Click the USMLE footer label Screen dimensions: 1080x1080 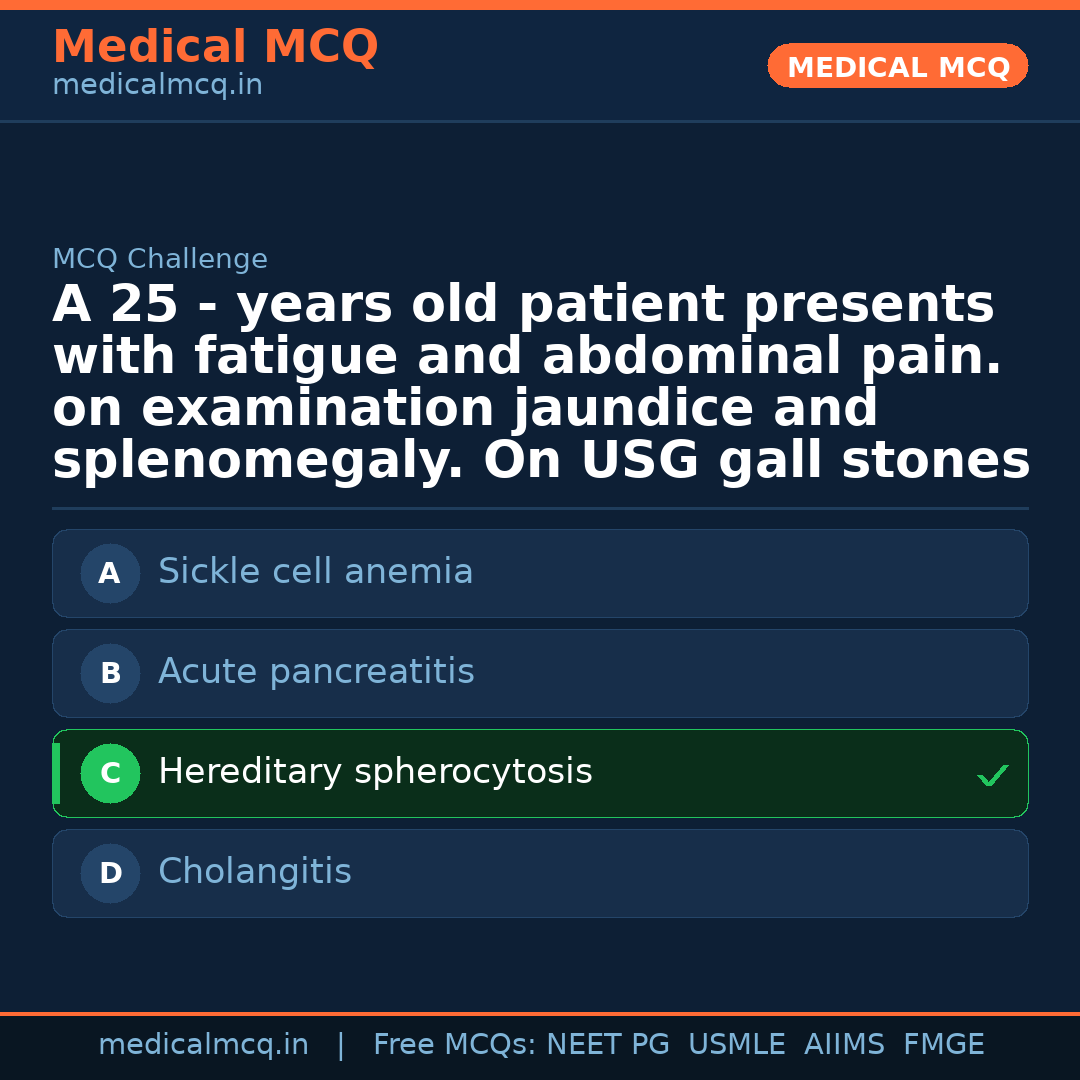pos(736,1045)
